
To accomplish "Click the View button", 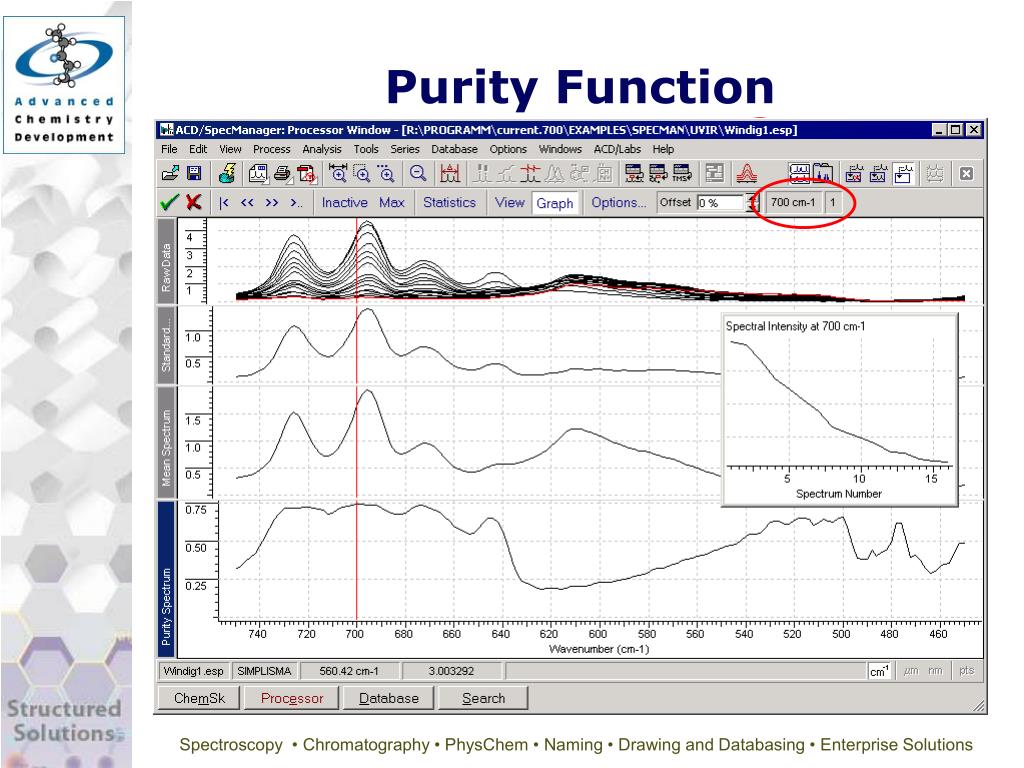I will click(509, 203).
